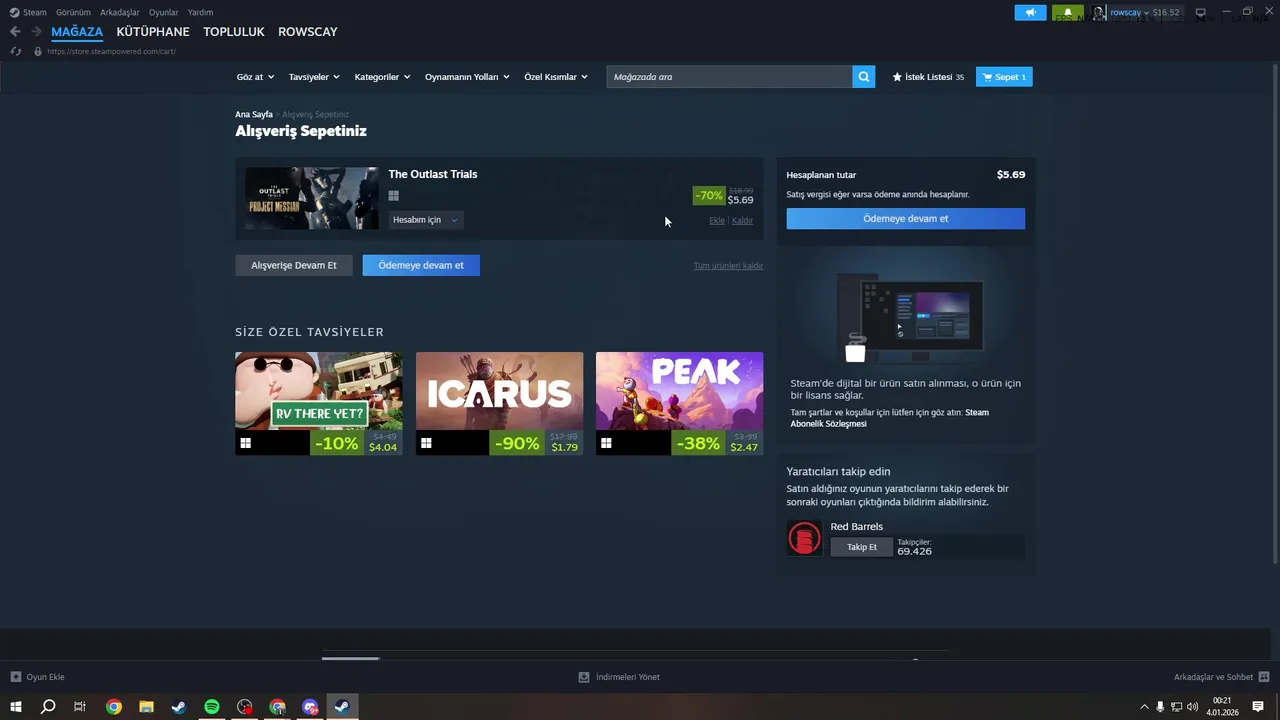This screenshot has height=720, width=1280.
Task: Click the rowscay profile avatar
Action: tap(1099, 13)
